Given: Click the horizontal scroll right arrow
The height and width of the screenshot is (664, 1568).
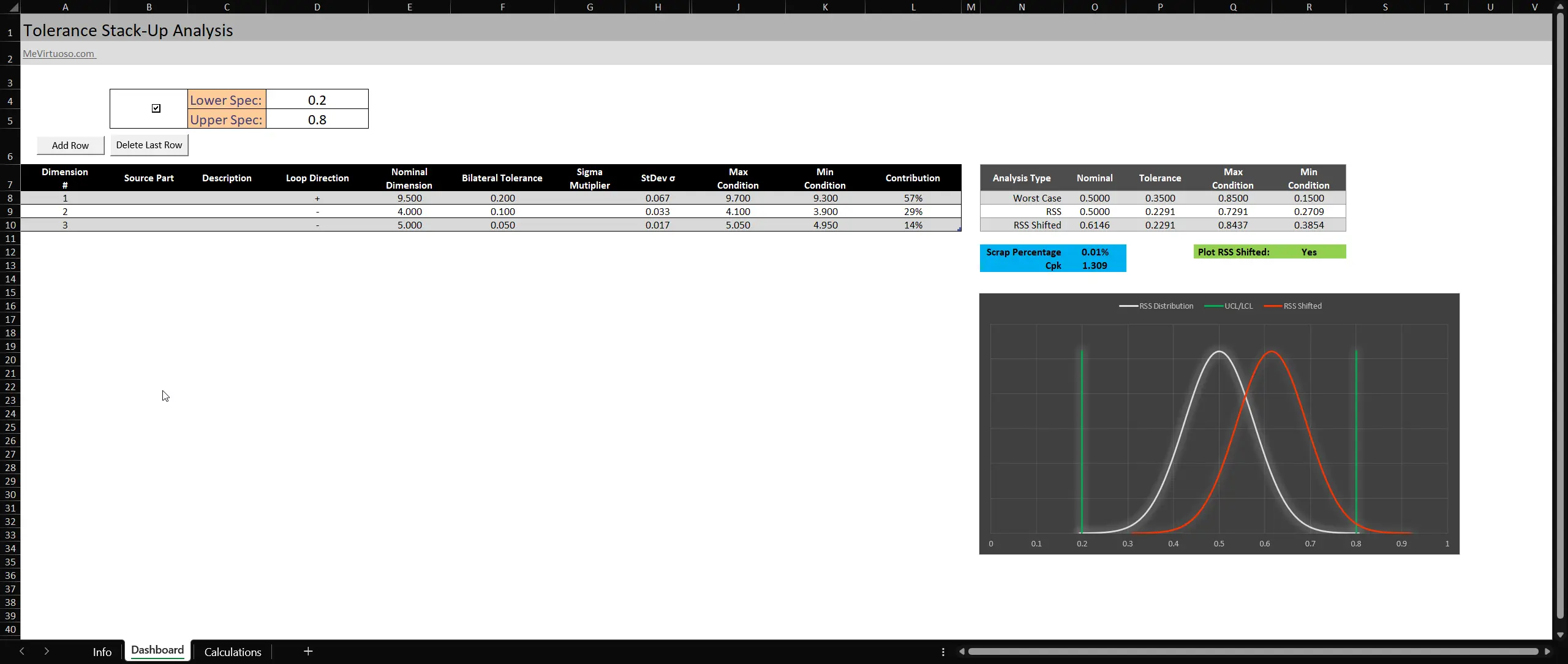Looking at the screenshot, I should [1547, 651].
